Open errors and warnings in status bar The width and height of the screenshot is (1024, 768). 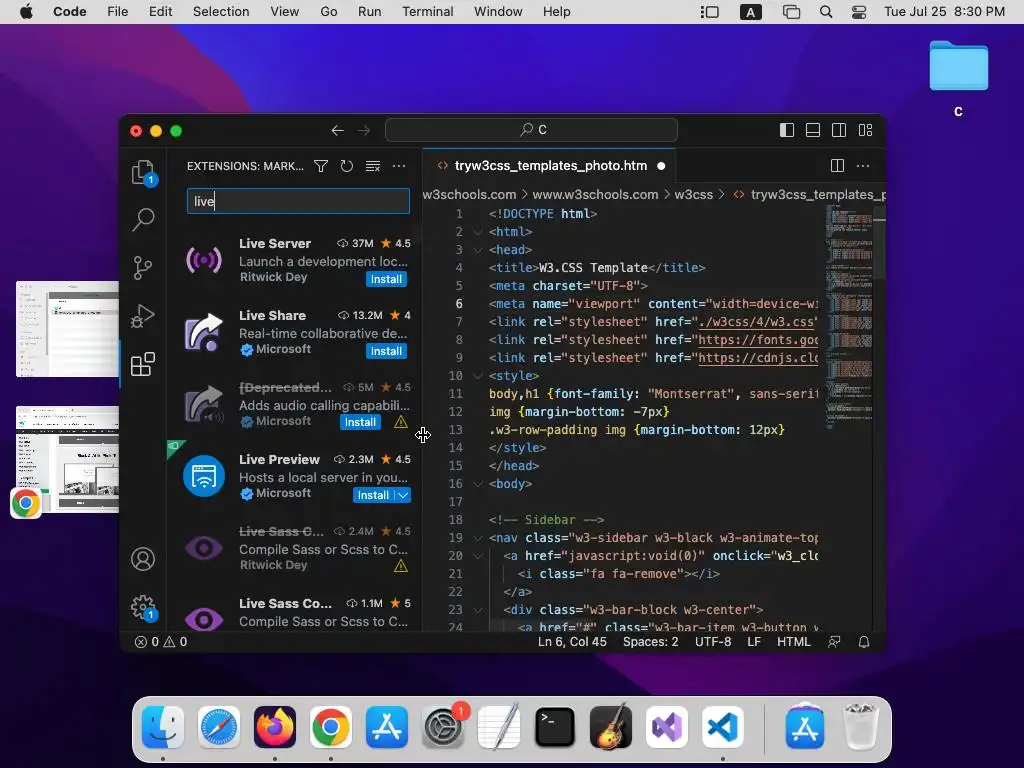pos(161,642)
